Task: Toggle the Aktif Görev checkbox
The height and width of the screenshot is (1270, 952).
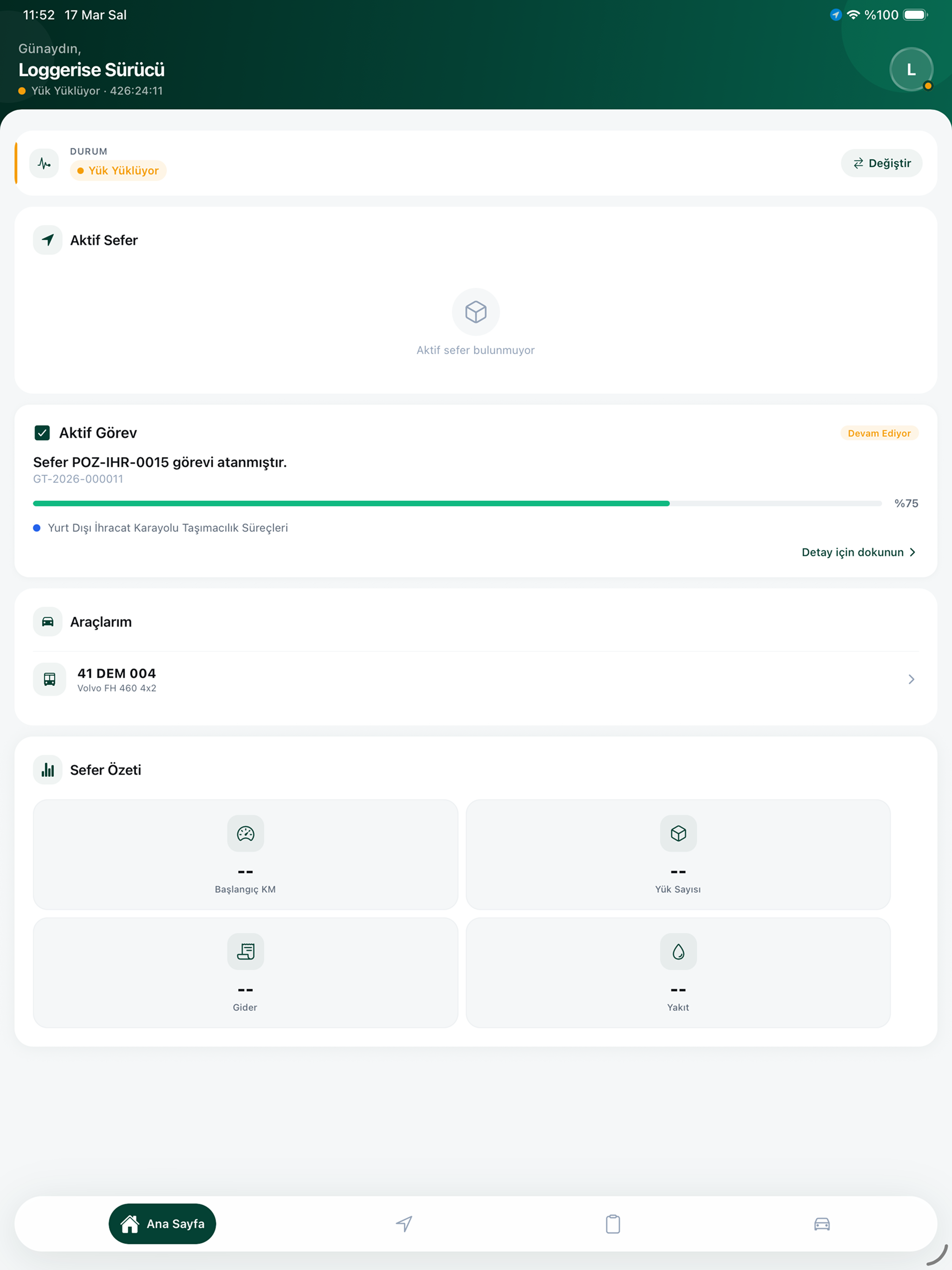Action: click(x=42, y=433)
